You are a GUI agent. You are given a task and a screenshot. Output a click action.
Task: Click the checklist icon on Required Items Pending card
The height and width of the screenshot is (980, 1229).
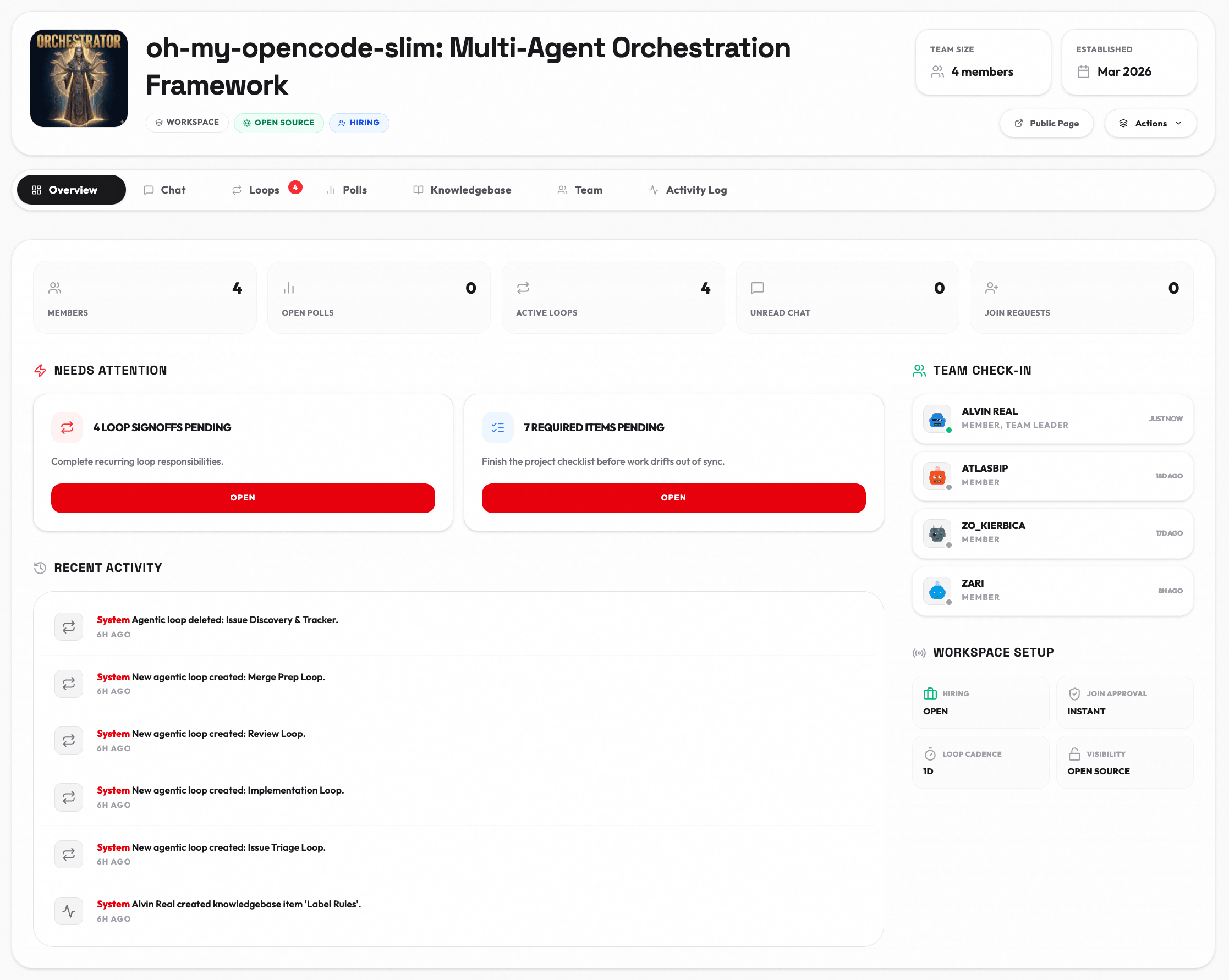click(x=497, y=427)
